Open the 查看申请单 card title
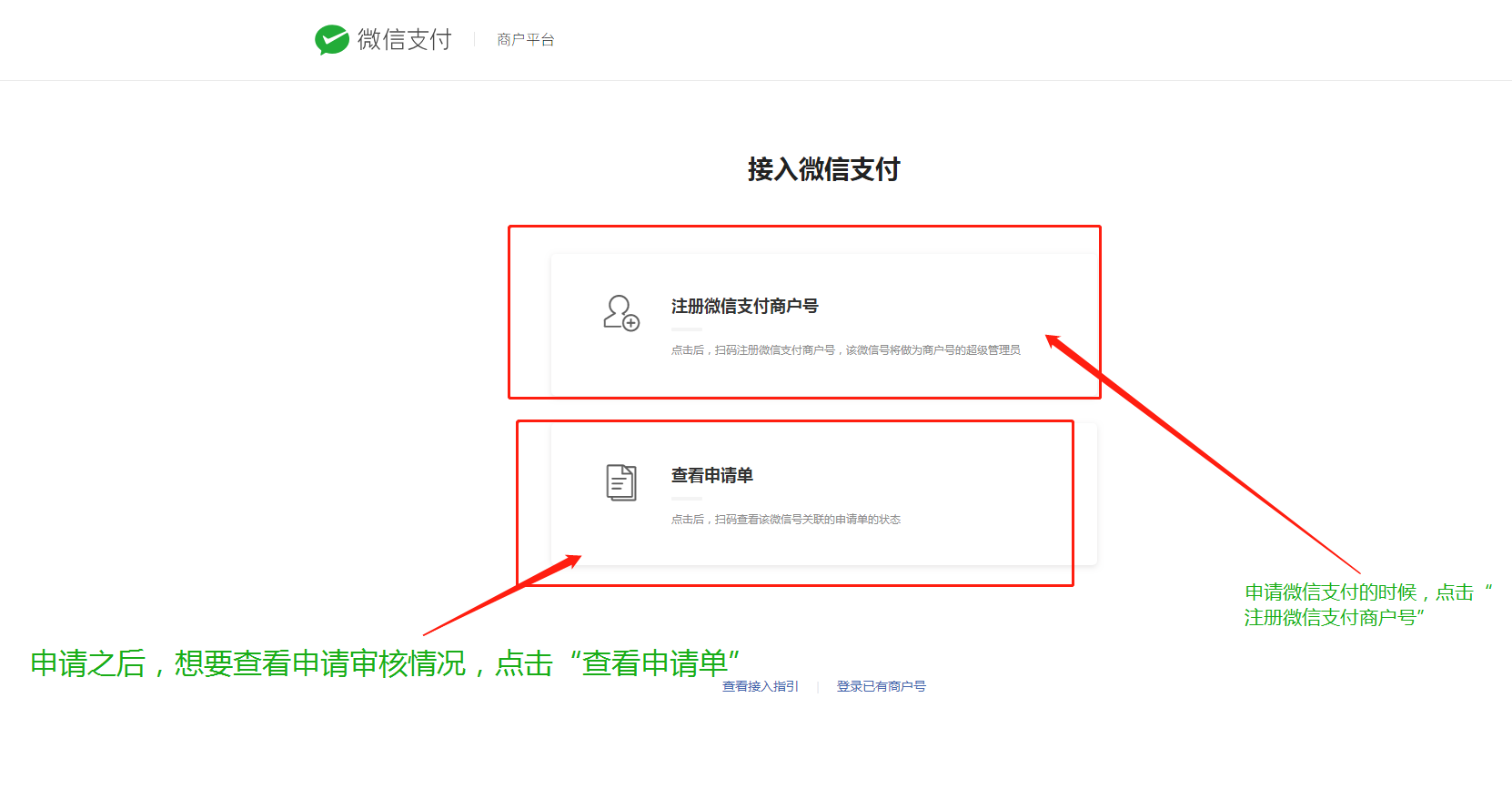 pyautogui.click(x=711, y=476)
